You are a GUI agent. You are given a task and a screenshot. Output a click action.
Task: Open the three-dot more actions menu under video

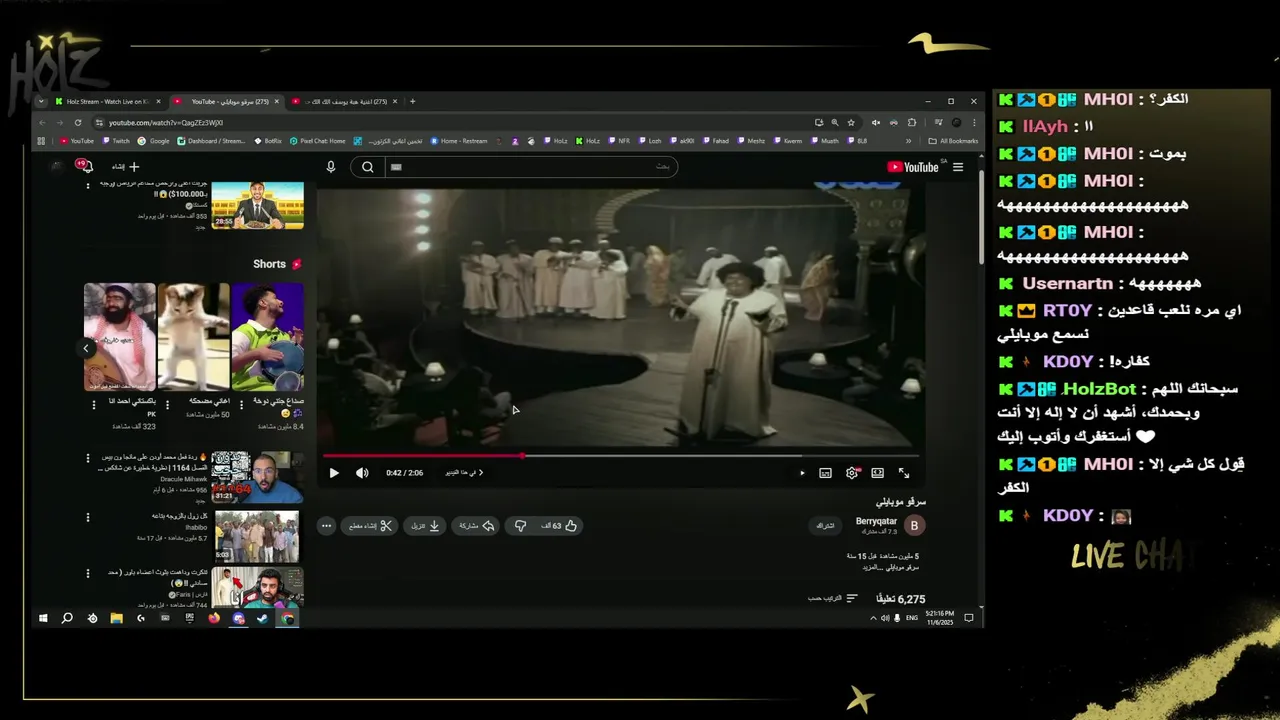click(326, 525)
